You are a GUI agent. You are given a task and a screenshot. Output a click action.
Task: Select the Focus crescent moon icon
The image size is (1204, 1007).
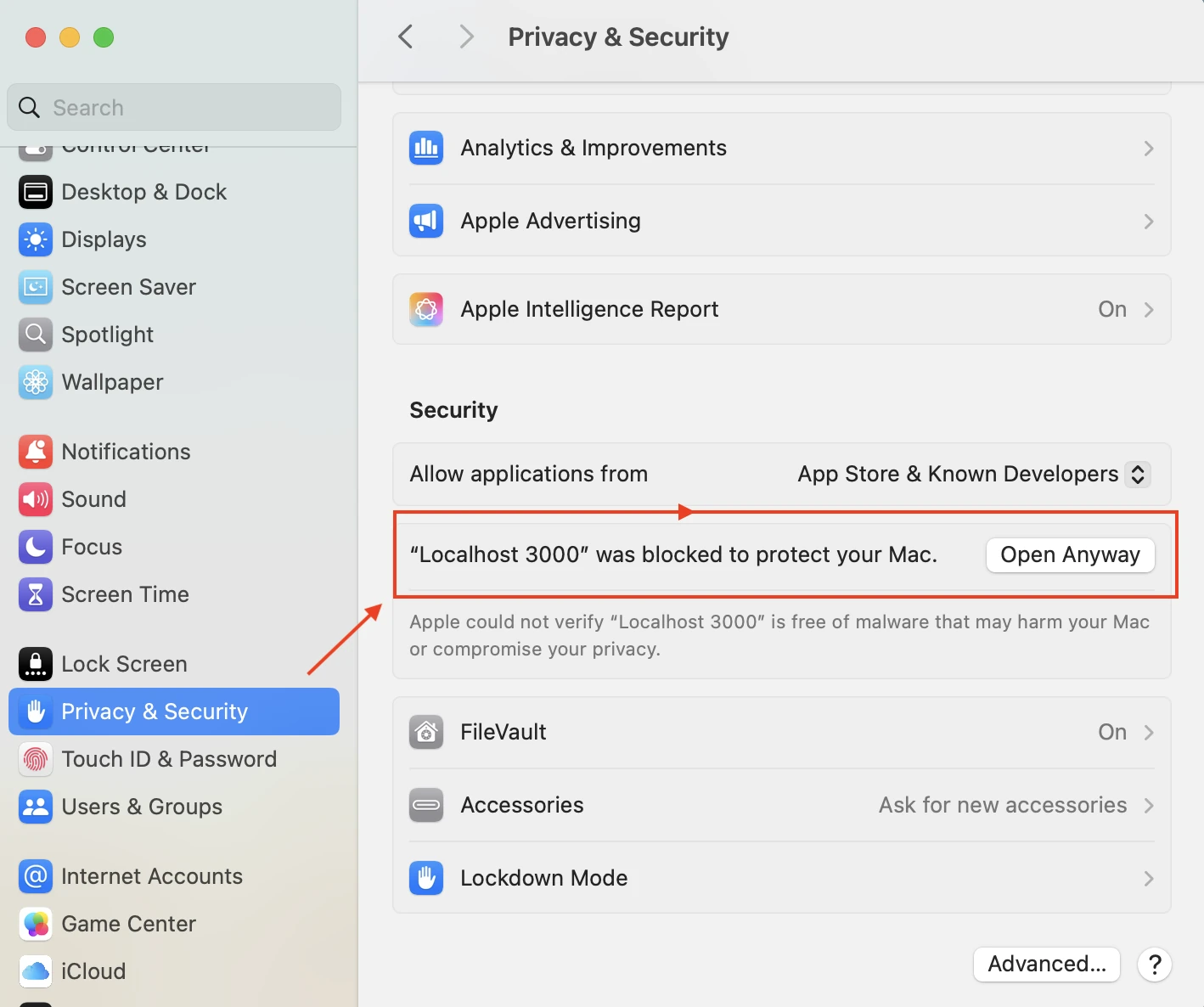tap(35, 547)
